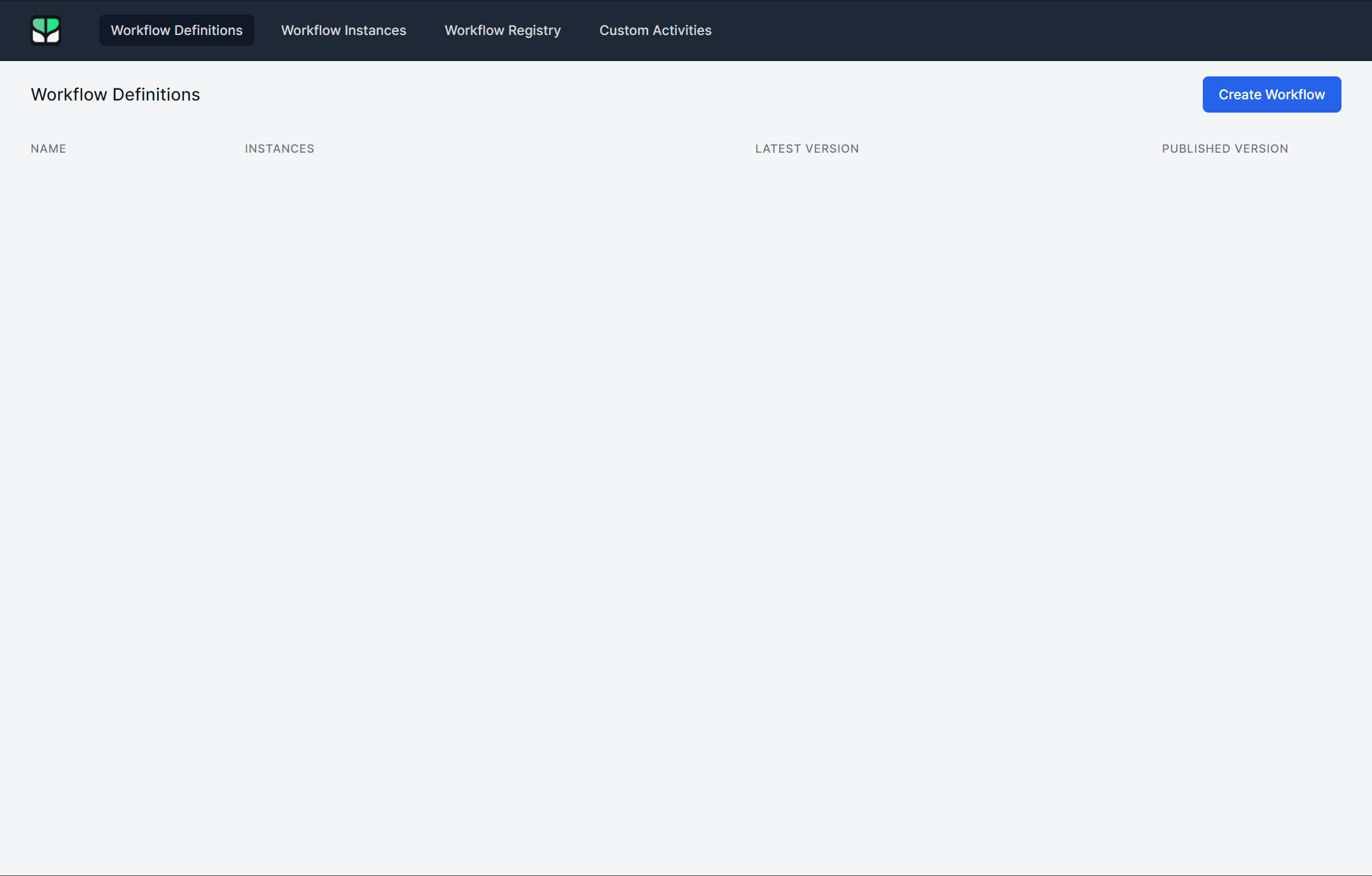Select the highlighted Workflow Definitions nav item
This screenshot has height=876, width=1372.
[176, 31]
